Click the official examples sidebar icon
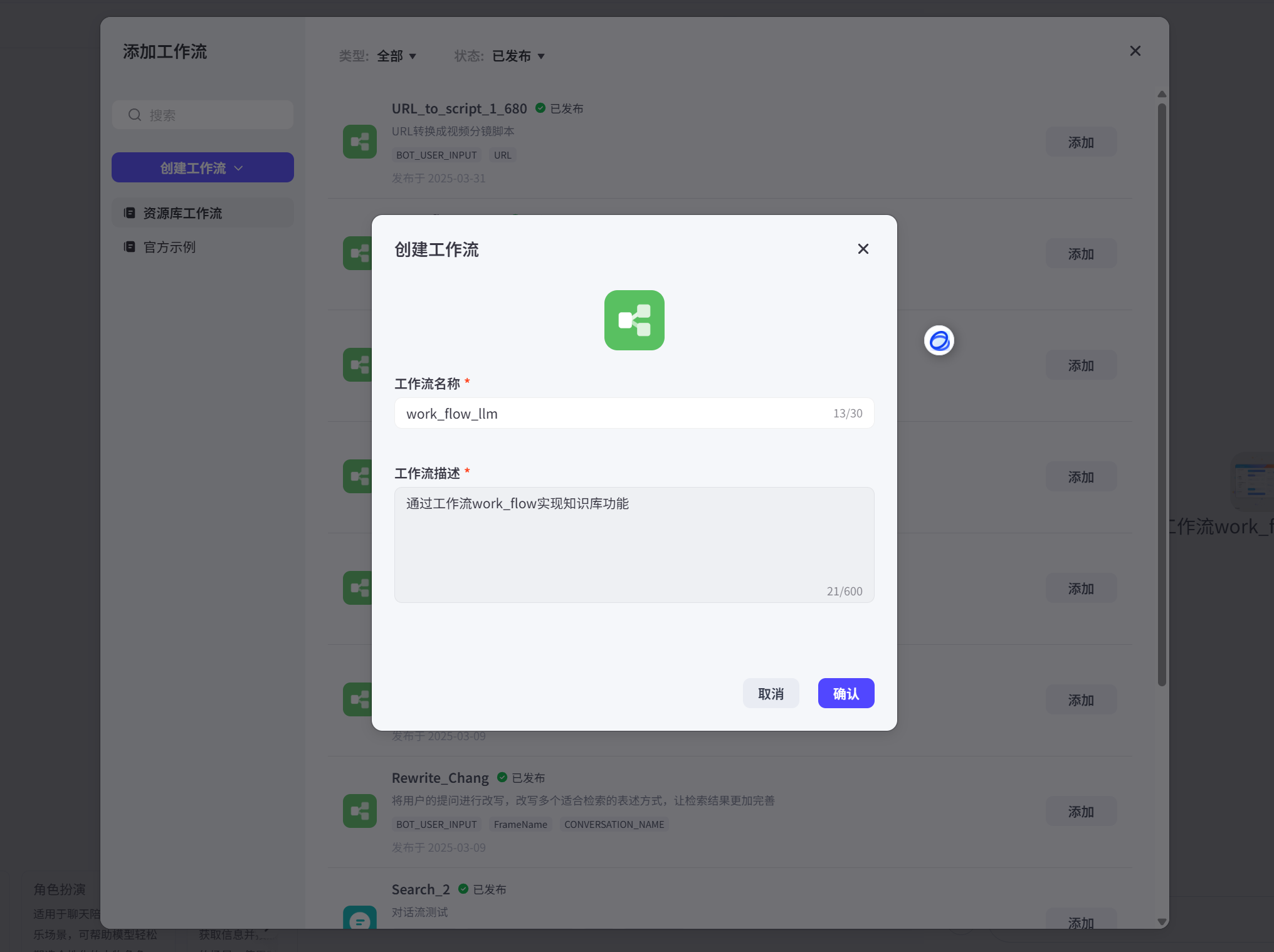This screenshot has height=952, width=1274. [130, 247]
